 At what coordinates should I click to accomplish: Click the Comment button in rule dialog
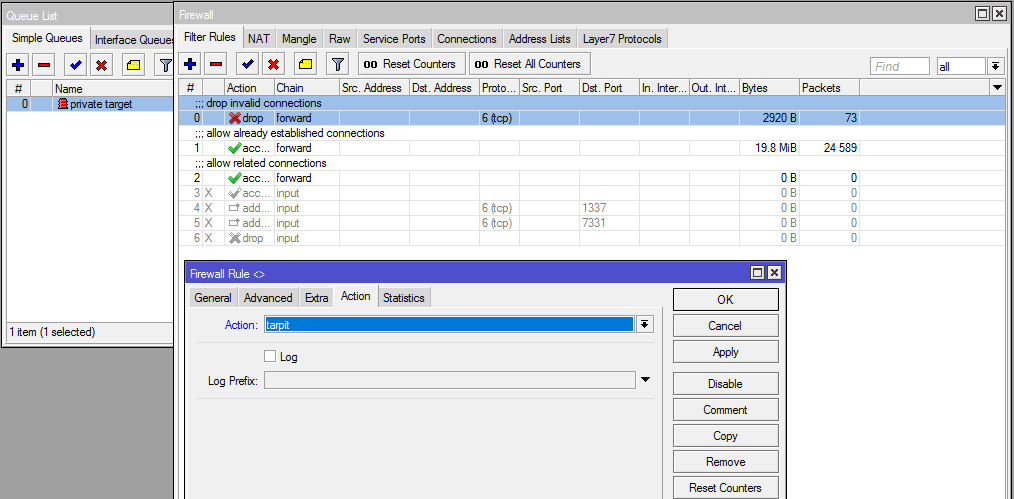726,410
